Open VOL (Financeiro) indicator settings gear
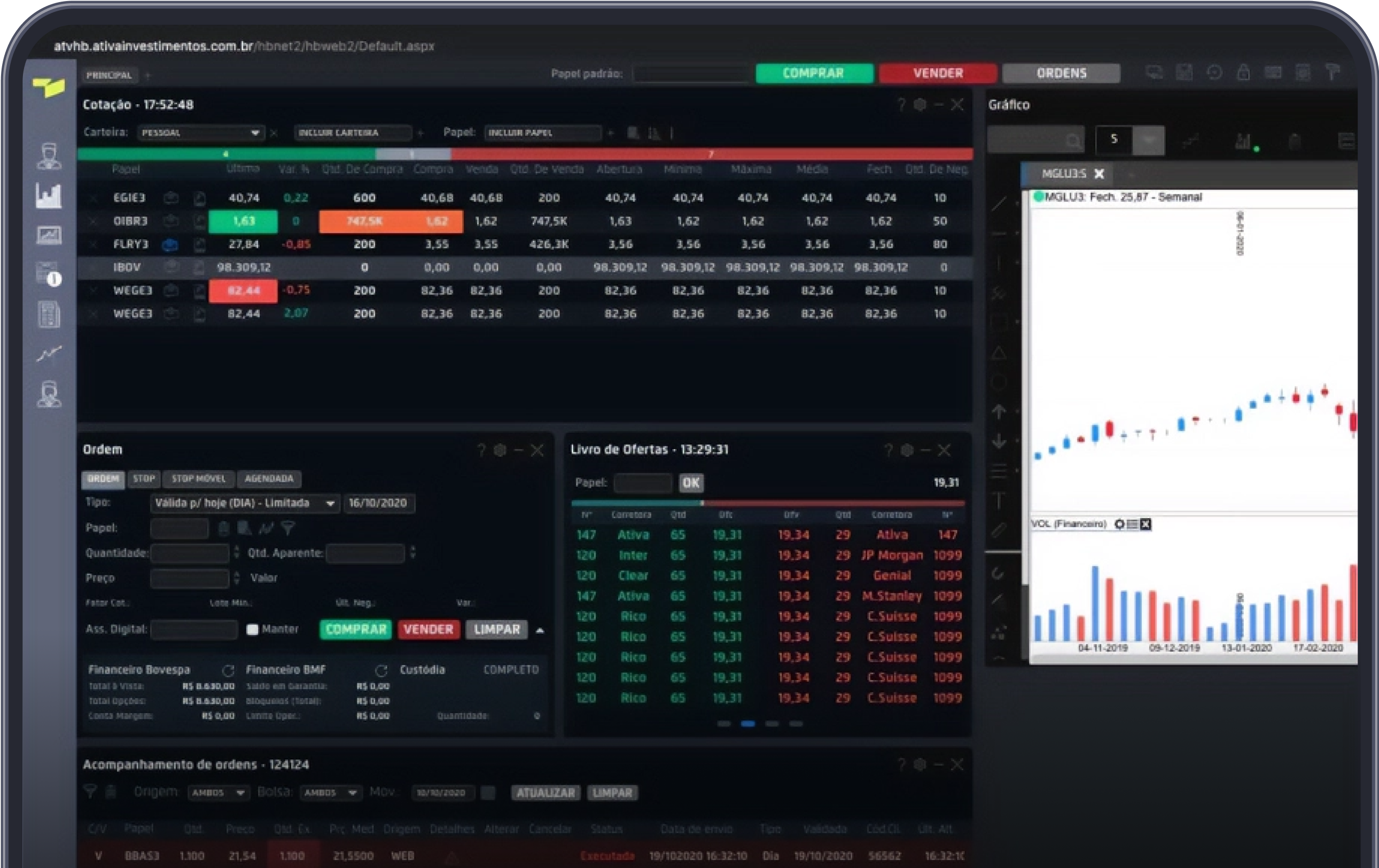The image size is (1379, 868). [1119, 525]
